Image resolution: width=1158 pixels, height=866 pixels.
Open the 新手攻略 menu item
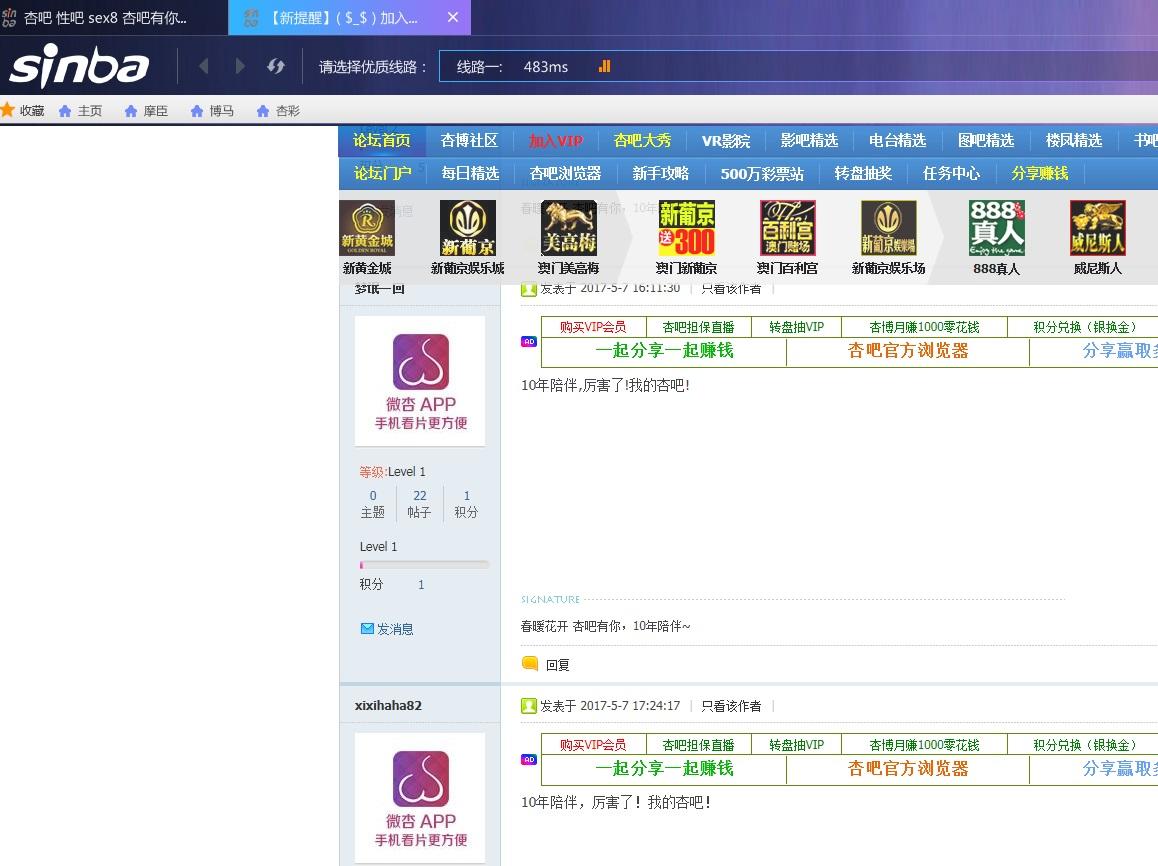click(660, 173)
